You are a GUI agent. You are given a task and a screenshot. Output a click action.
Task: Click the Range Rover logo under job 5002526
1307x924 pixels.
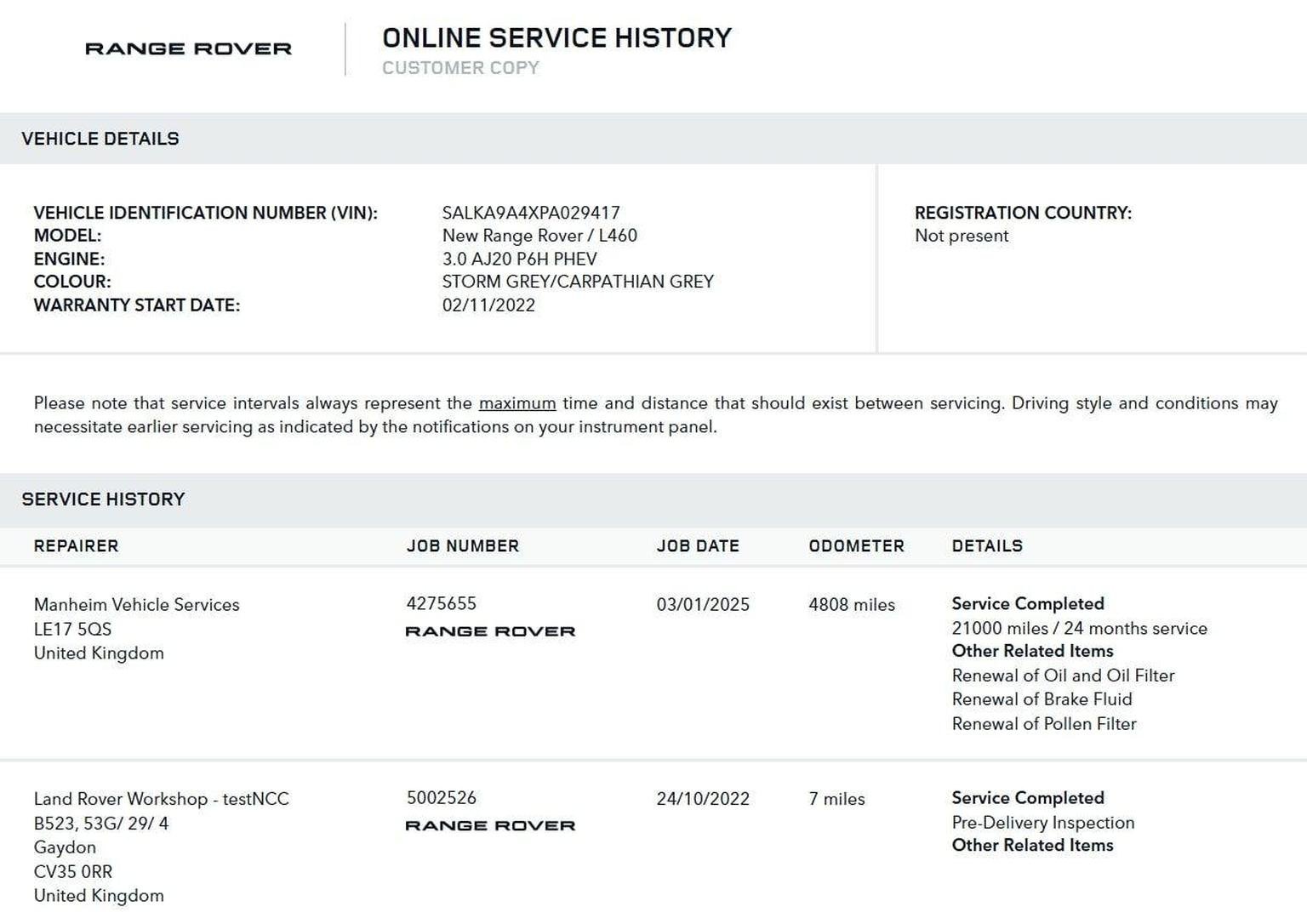tap(490, 825)
